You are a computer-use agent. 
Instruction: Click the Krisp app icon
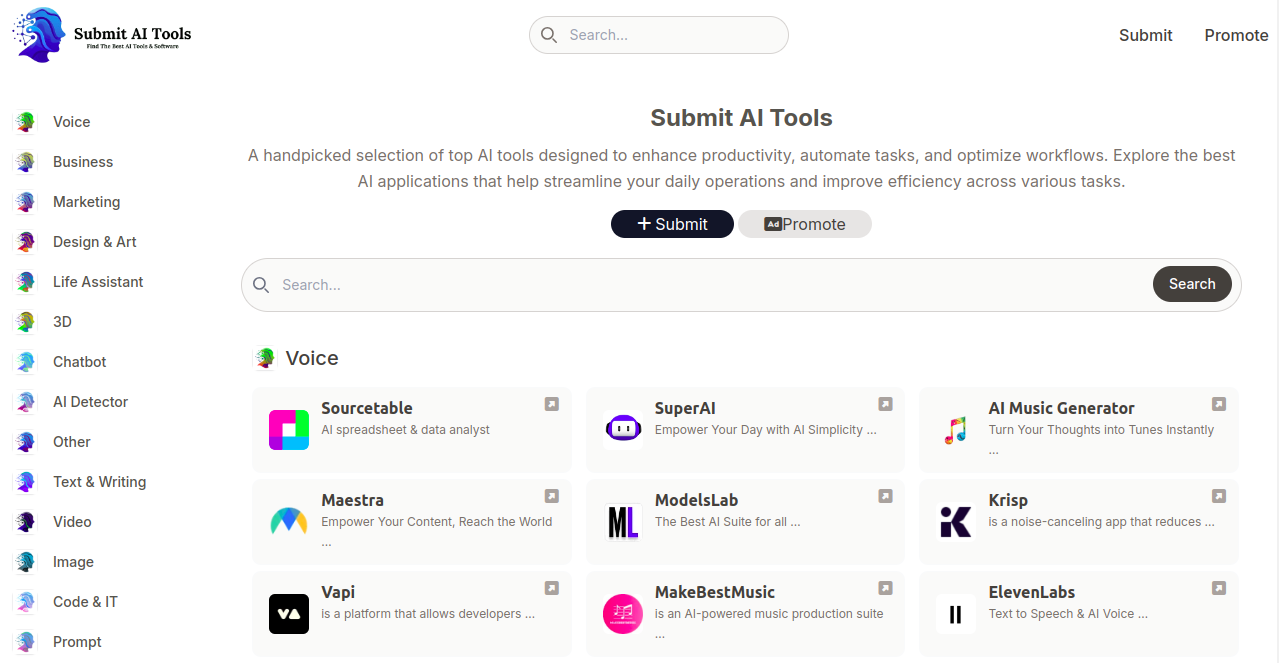[x=956, y=522]
